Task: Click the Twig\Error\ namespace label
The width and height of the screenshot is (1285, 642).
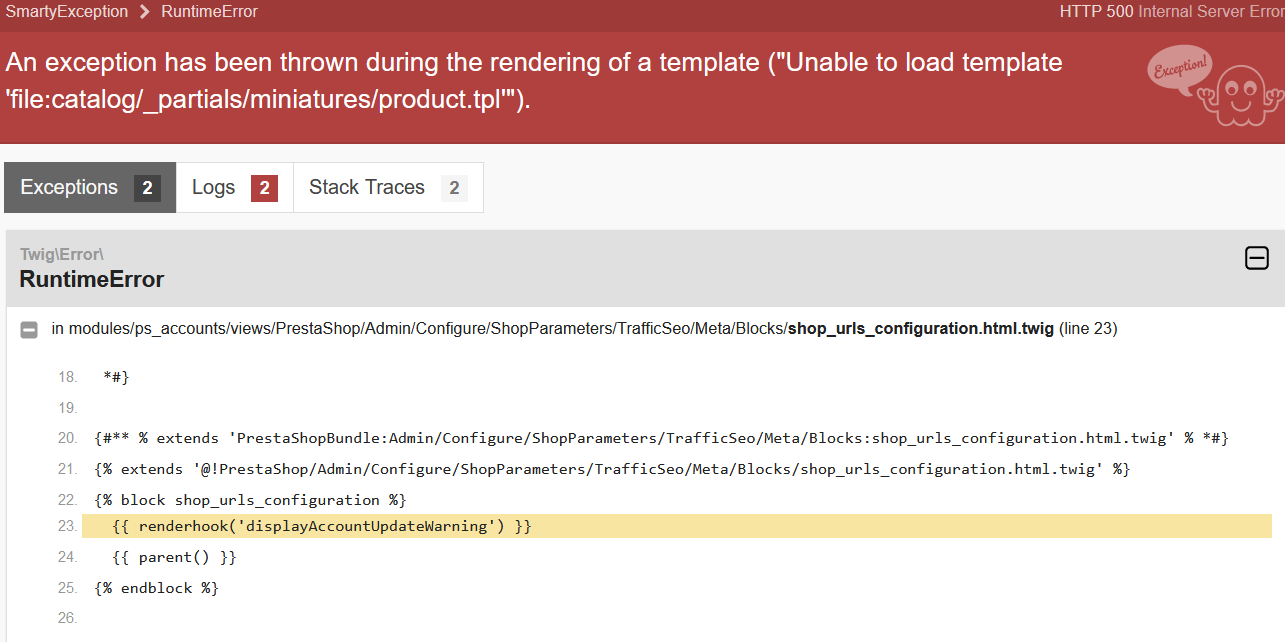Action: (x=62, y=254)
